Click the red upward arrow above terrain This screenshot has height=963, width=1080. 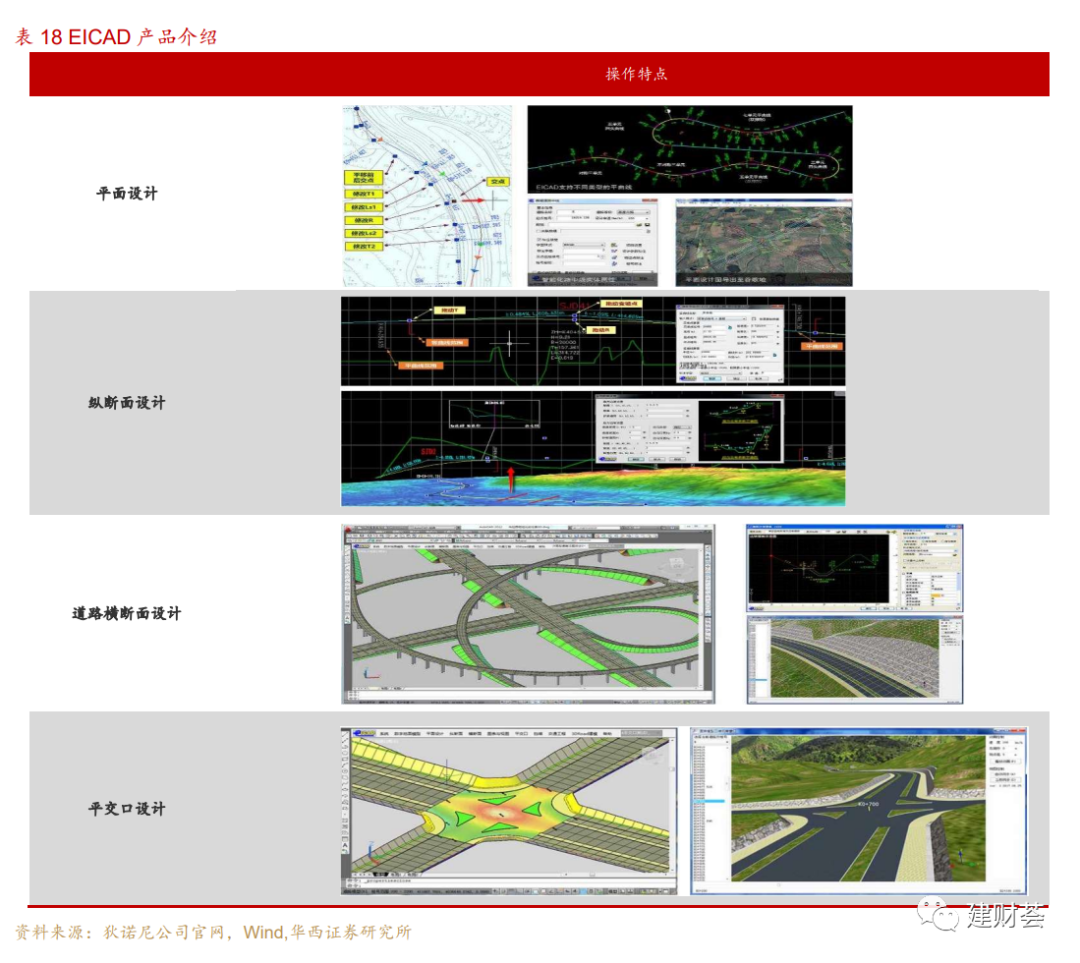(511, 479)
